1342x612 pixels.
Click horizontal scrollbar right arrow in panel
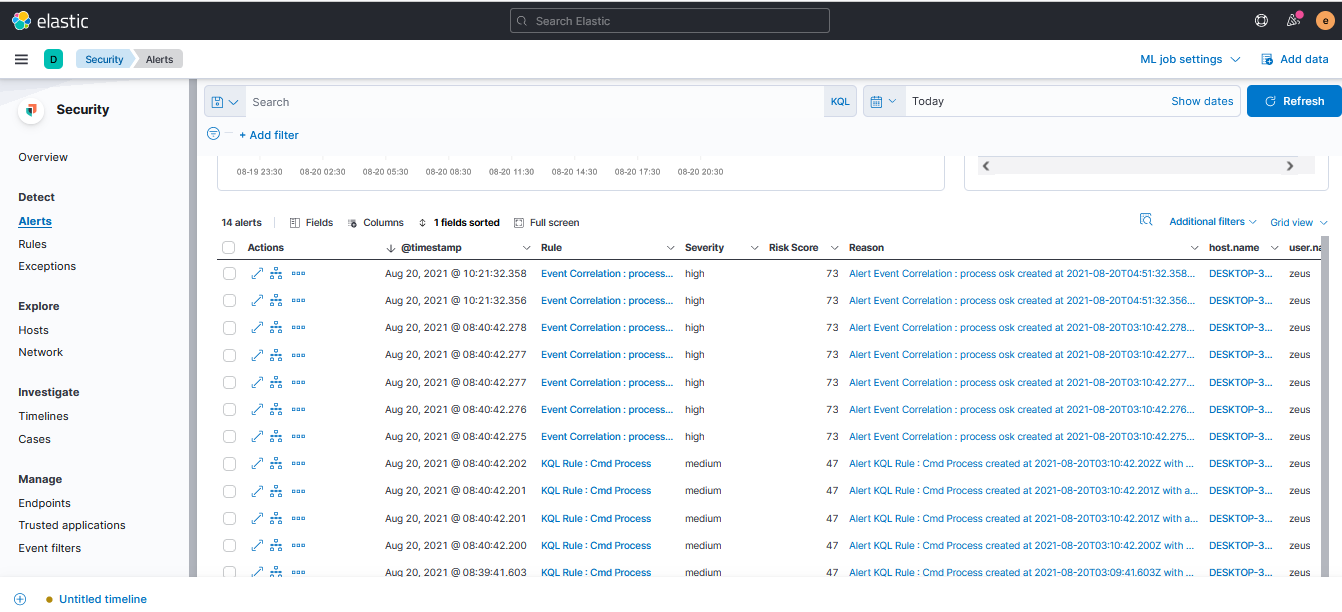[1290, 166]
